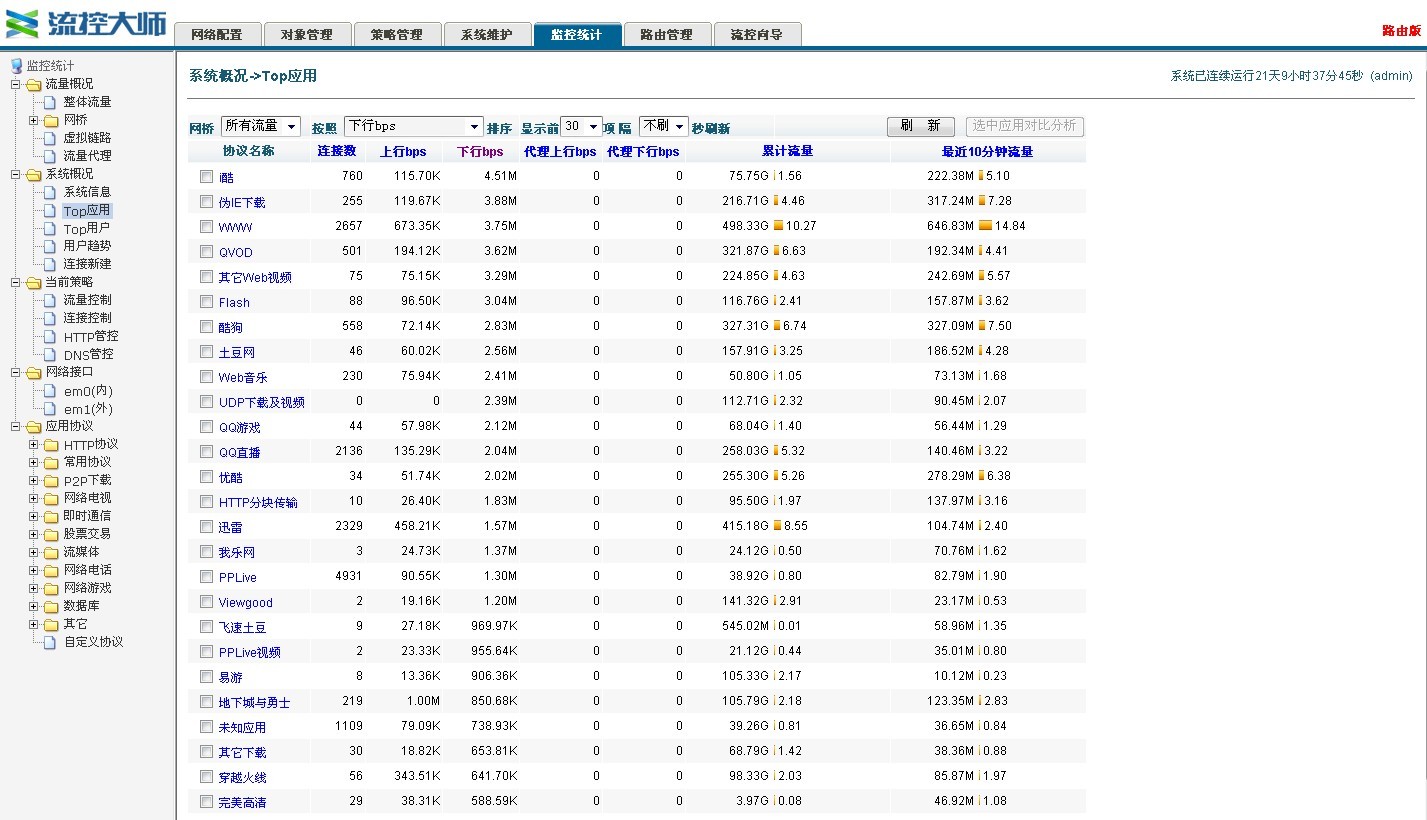Click the 流量概况 folder icon

pyautogui.click(x=34, y=84)
